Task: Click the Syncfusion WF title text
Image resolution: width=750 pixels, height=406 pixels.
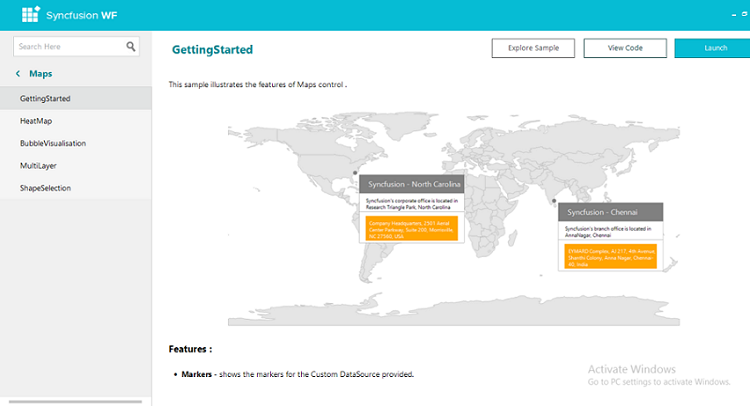Action: coord(81,15)
